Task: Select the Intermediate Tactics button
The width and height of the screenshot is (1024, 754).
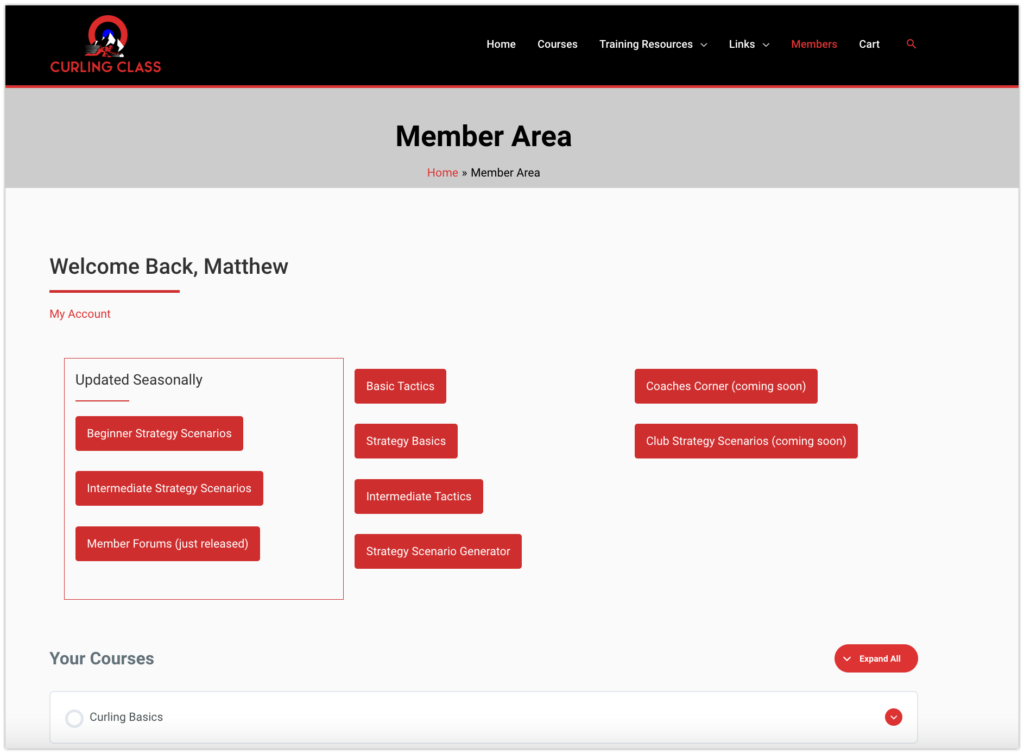Action: click(419, 497)
